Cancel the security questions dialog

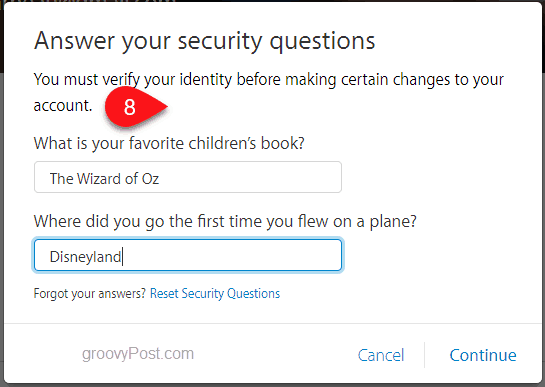click(x=381, y=355)
